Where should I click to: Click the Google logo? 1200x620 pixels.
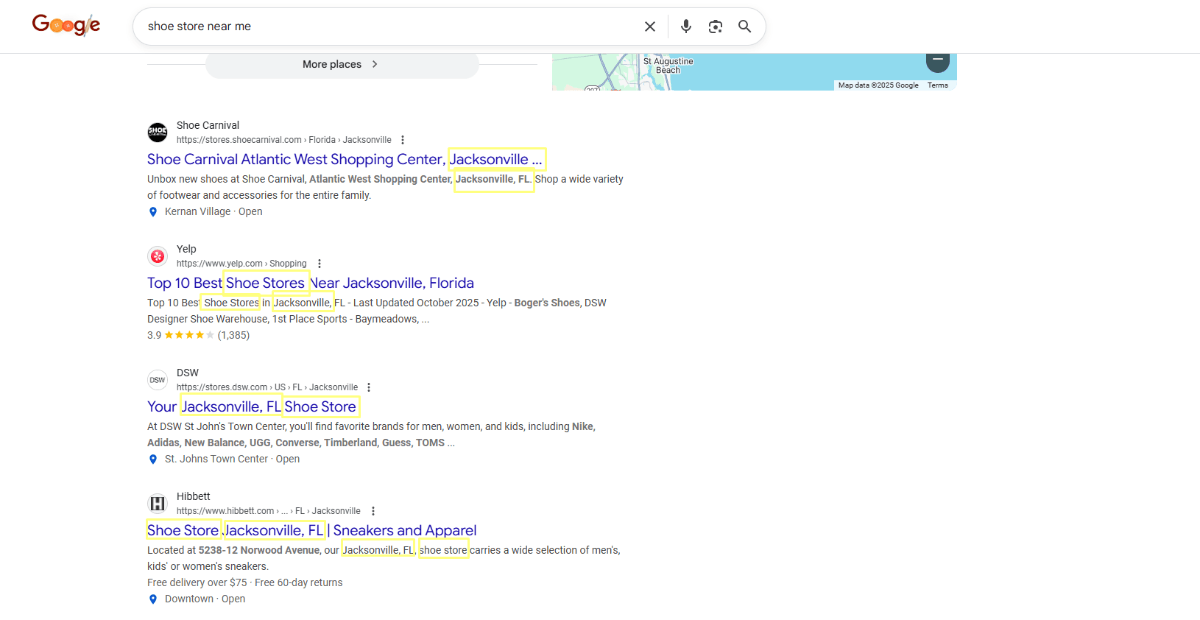66,25
